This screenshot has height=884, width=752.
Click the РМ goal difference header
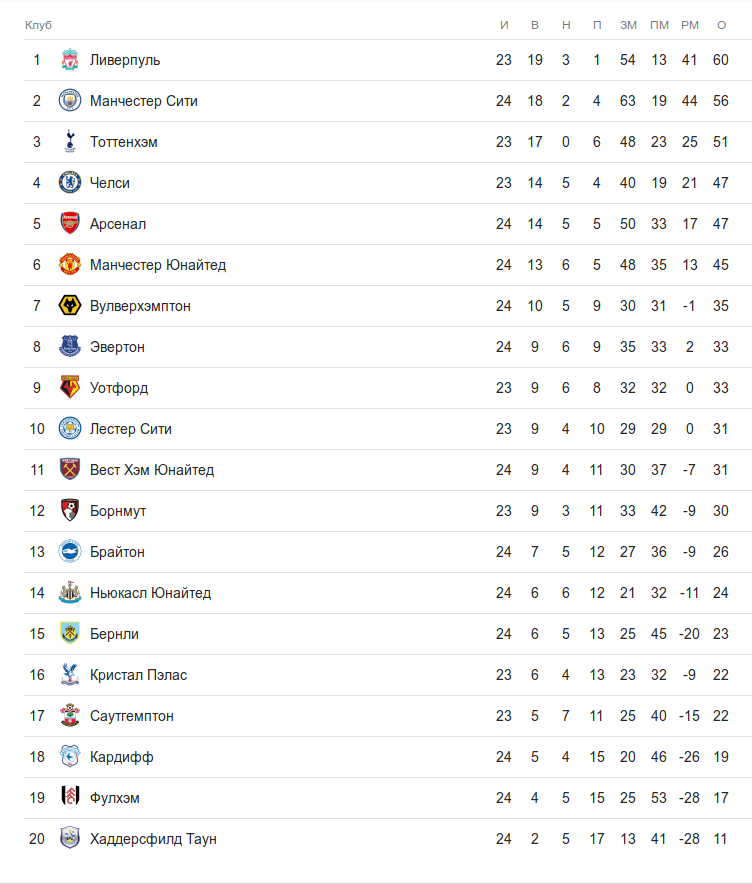(690, 25)
